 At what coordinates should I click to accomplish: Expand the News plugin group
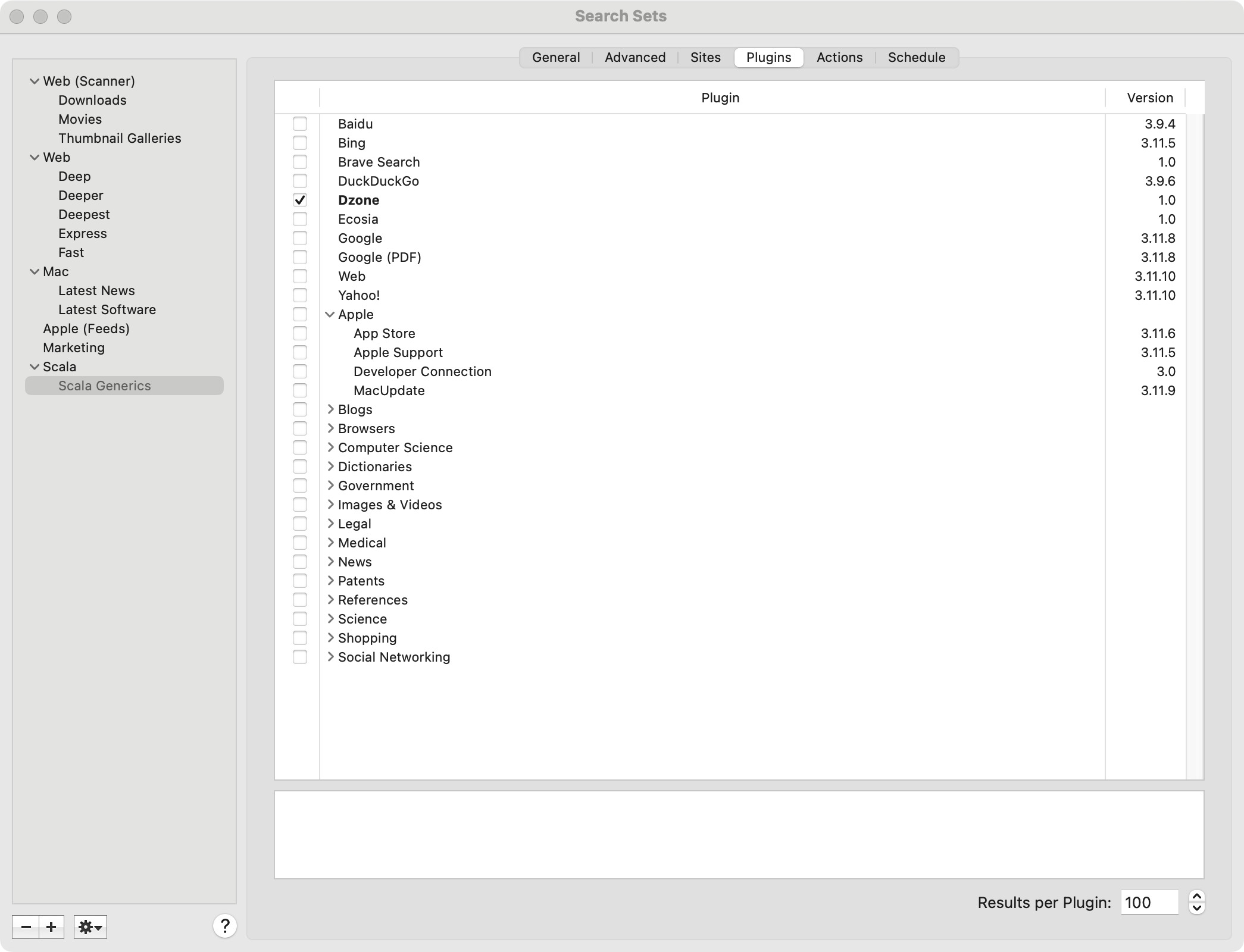pos(330,562)
